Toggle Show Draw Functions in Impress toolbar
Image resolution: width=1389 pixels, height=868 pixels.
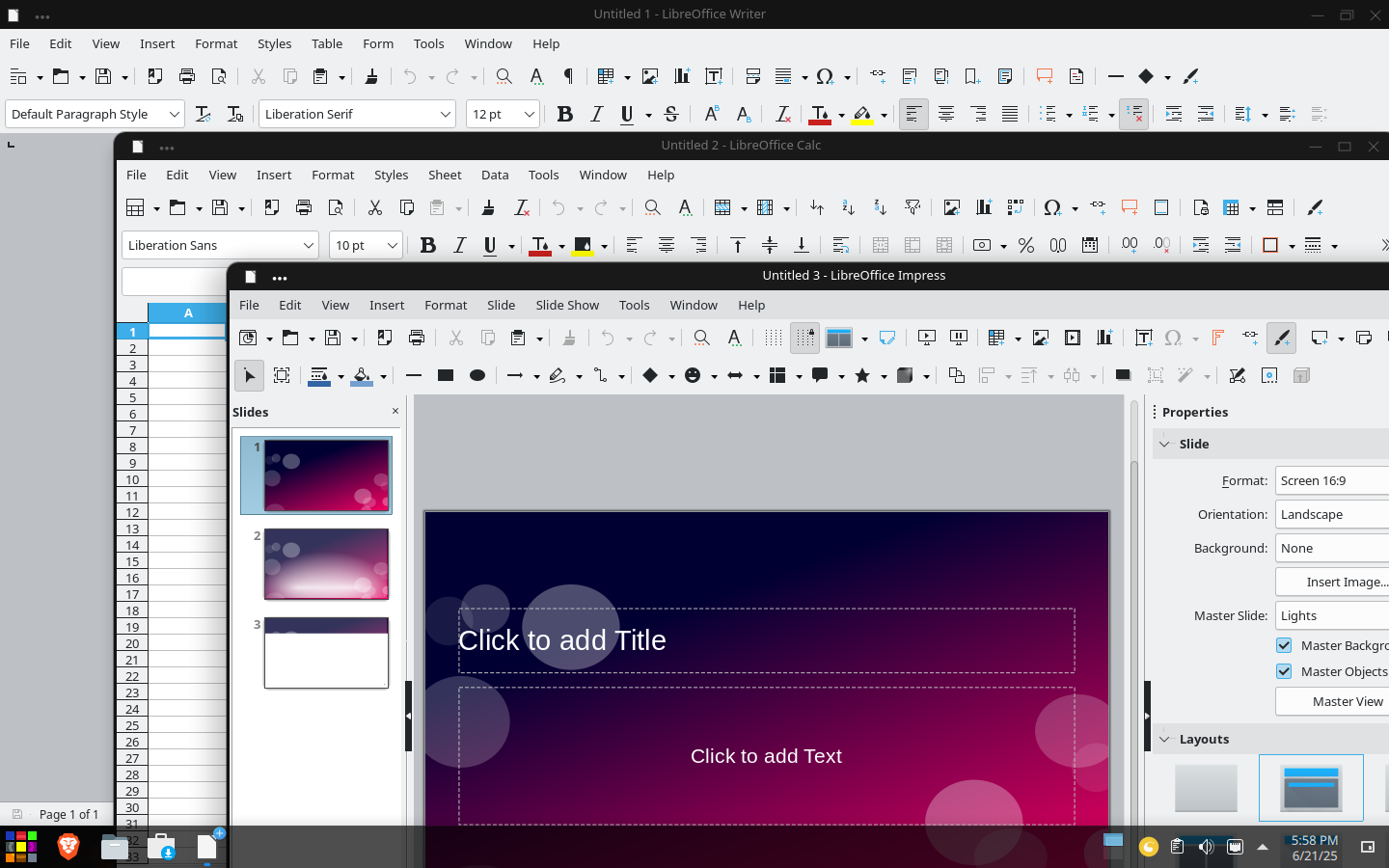[x=1282, y=338]
